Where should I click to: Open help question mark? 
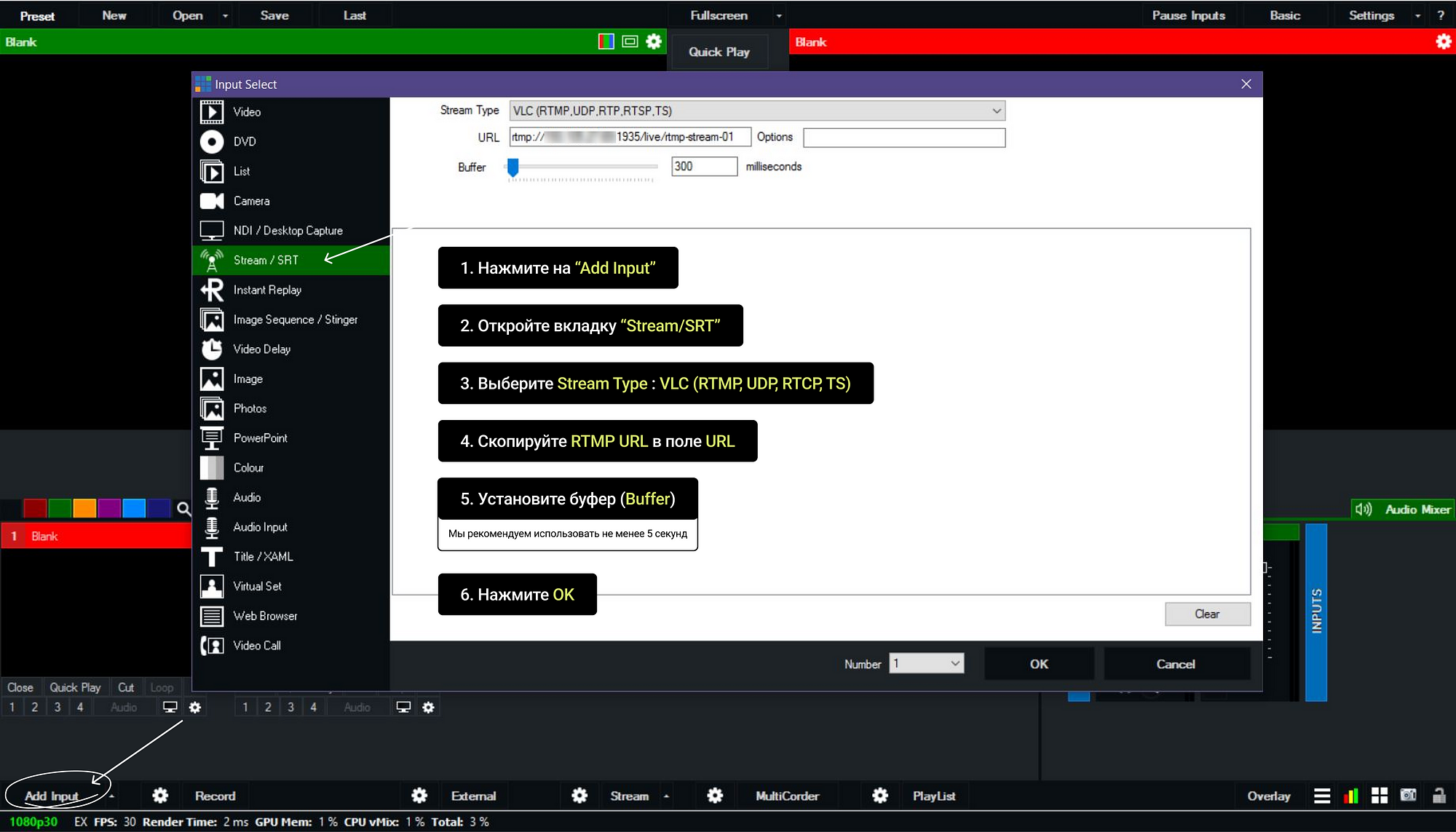(1441, 15)
